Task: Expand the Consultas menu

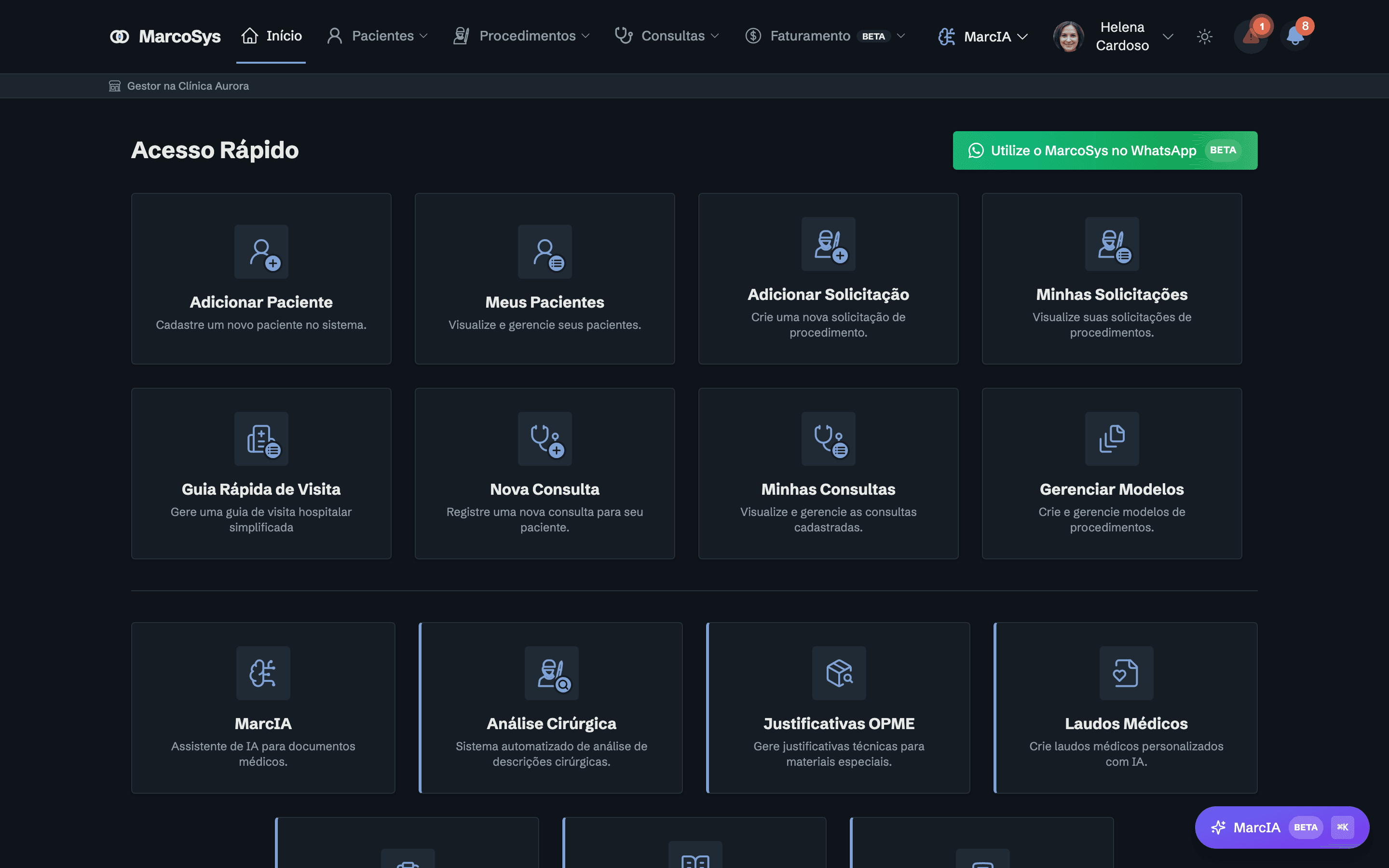Action: pyautogui.click(x=667, y=36)
